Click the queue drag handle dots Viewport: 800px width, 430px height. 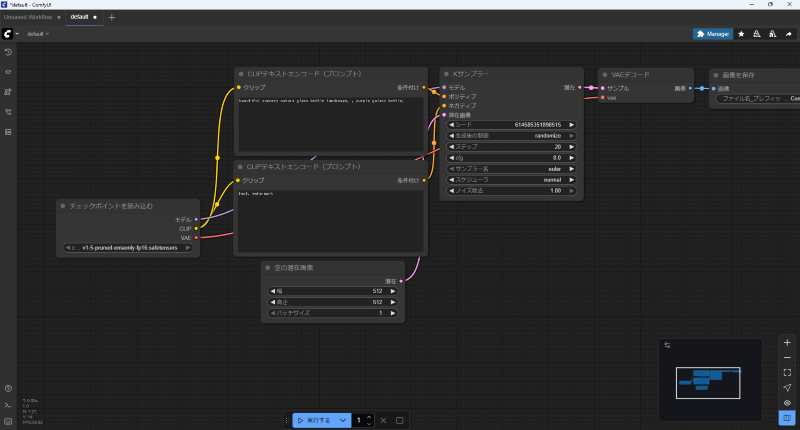coord(287,420)
